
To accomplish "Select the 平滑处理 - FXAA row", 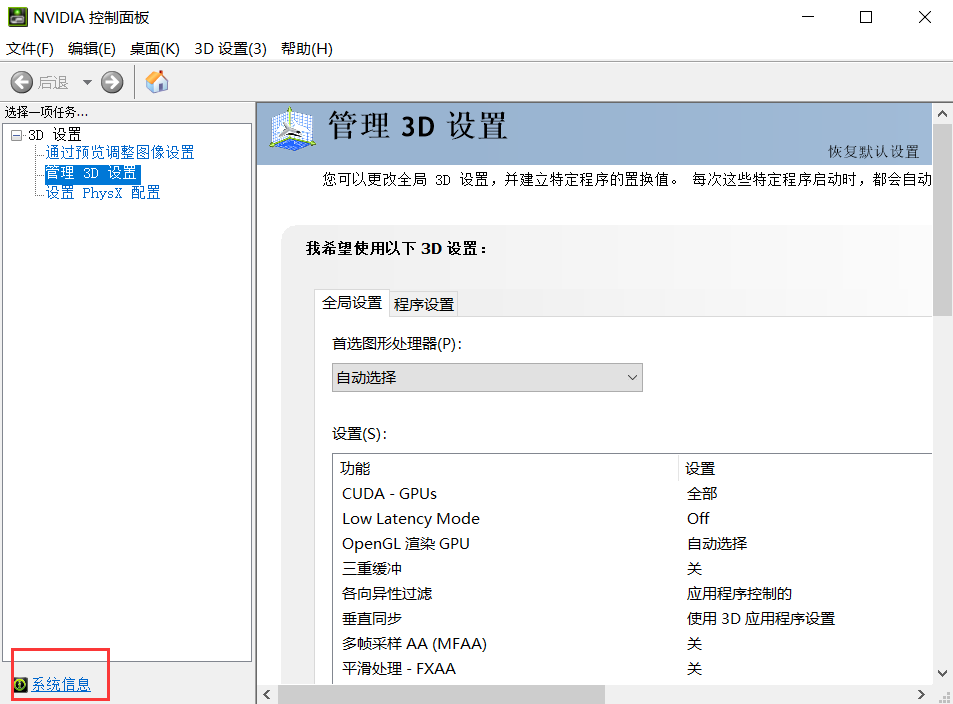I will (x=632, y=668).
